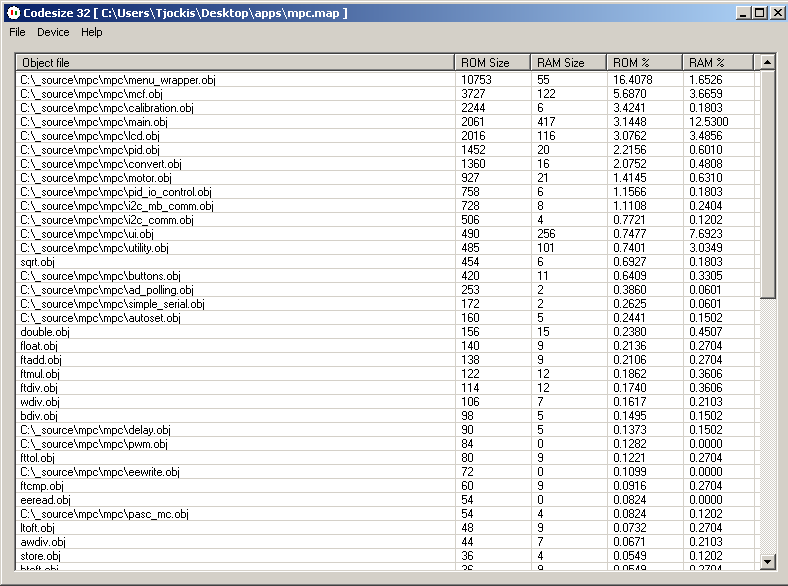The width and height of the screenshot is (788, 586).
Task: Open the File menu
Action: (x=17, y=32)
